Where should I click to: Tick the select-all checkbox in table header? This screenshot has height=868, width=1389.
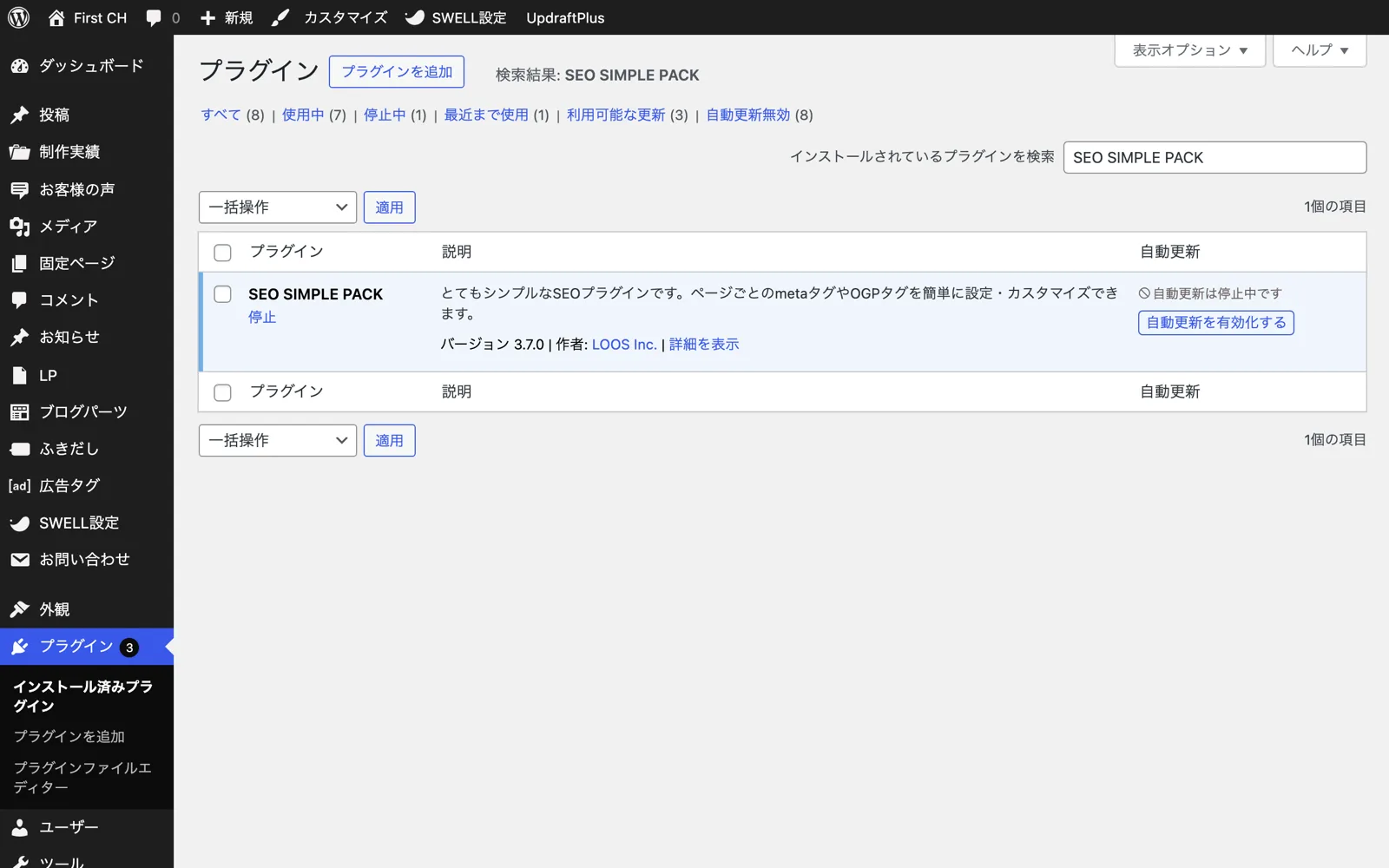222,253
